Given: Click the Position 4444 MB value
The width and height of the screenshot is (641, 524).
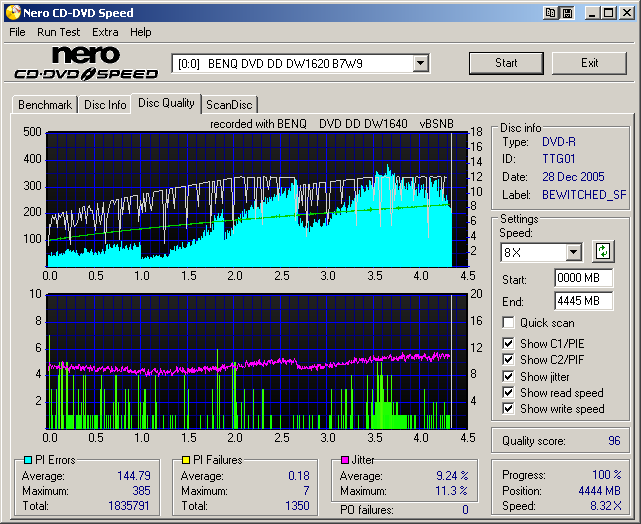Looking at the screenshot, I should (x=599, y=490).
